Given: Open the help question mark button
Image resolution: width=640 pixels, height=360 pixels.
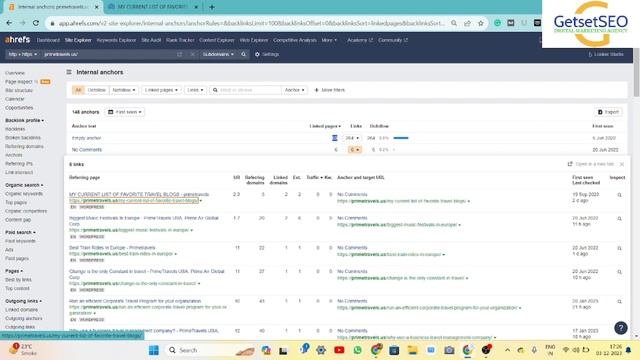Looking at the screenshot, I should 620,328.
